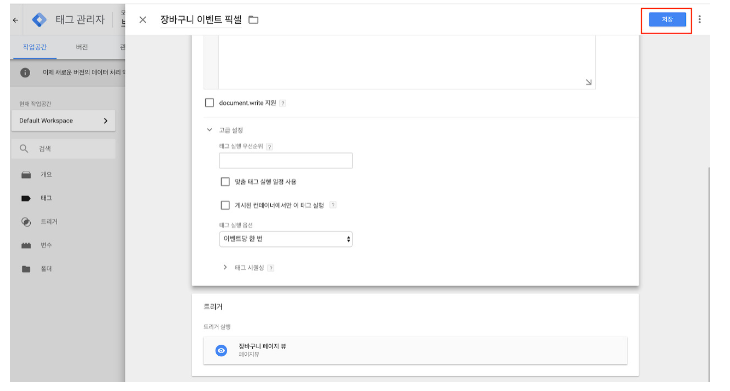The height and width of the screenshot is (391, 730).
Task: Open the Default Workspace selector
Action: [63, 121]
